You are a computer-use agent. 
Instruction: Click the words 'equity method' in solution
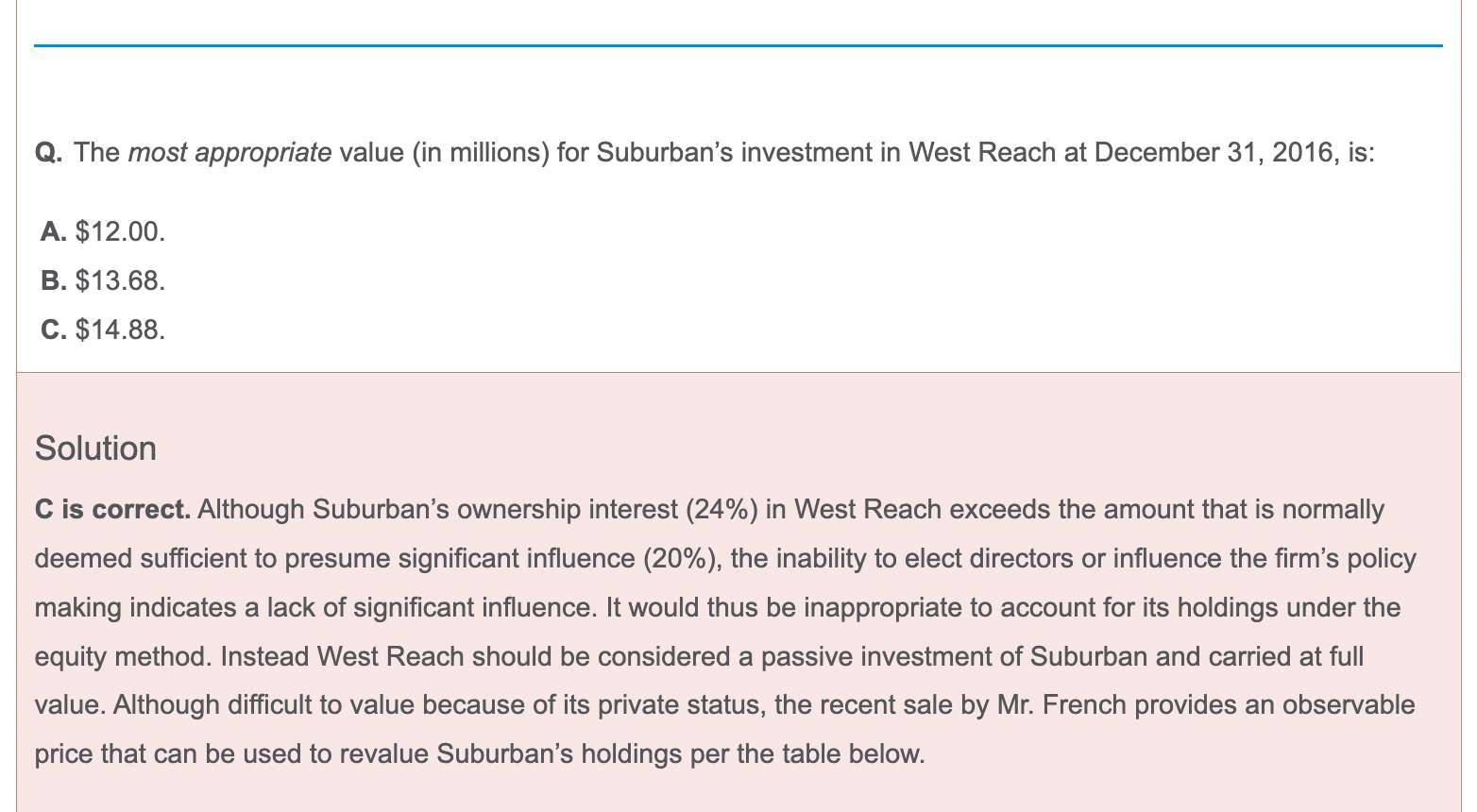tap(121, 656)
